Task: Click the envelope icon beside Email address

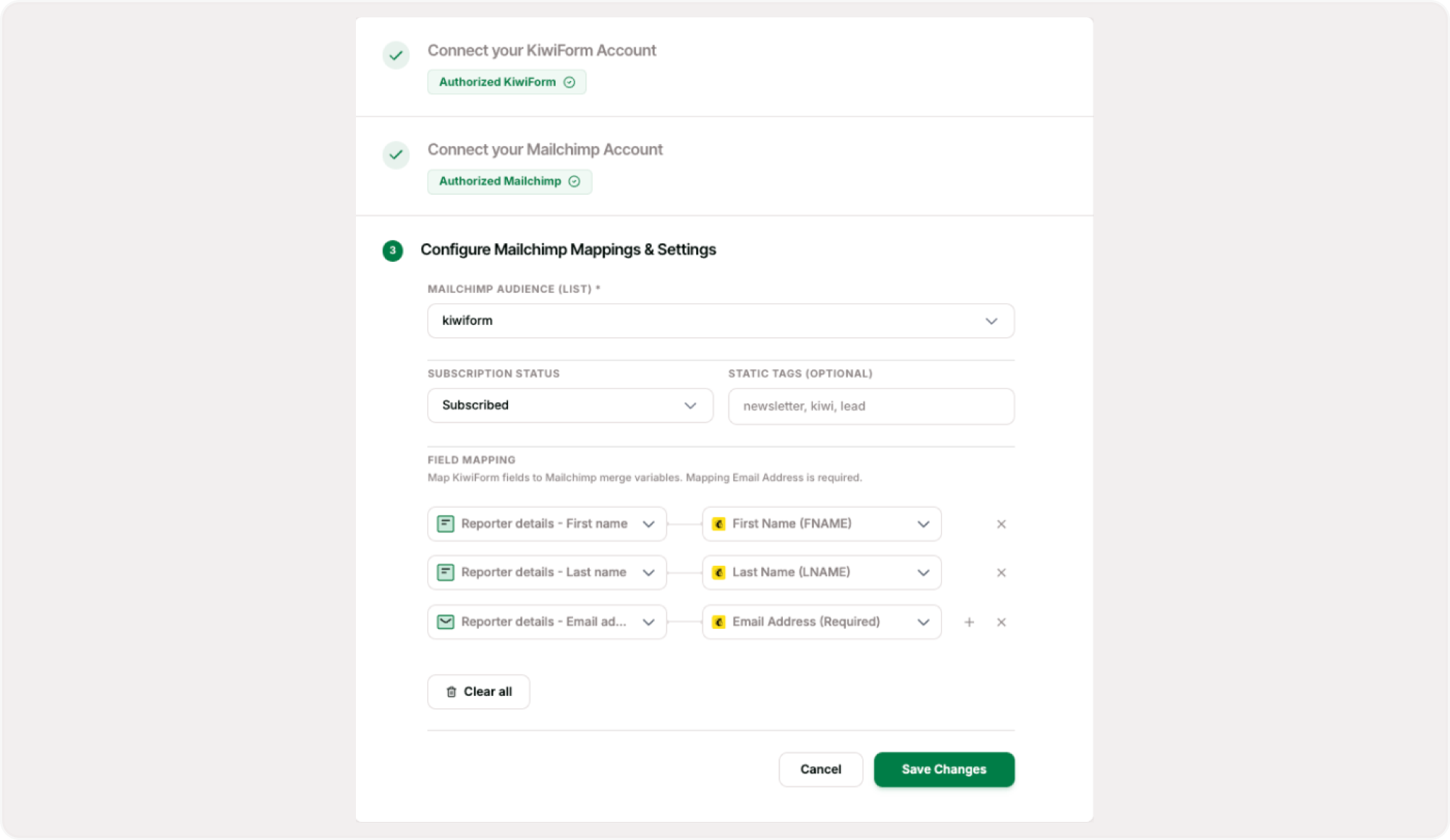Action: [x=446, y=621]
